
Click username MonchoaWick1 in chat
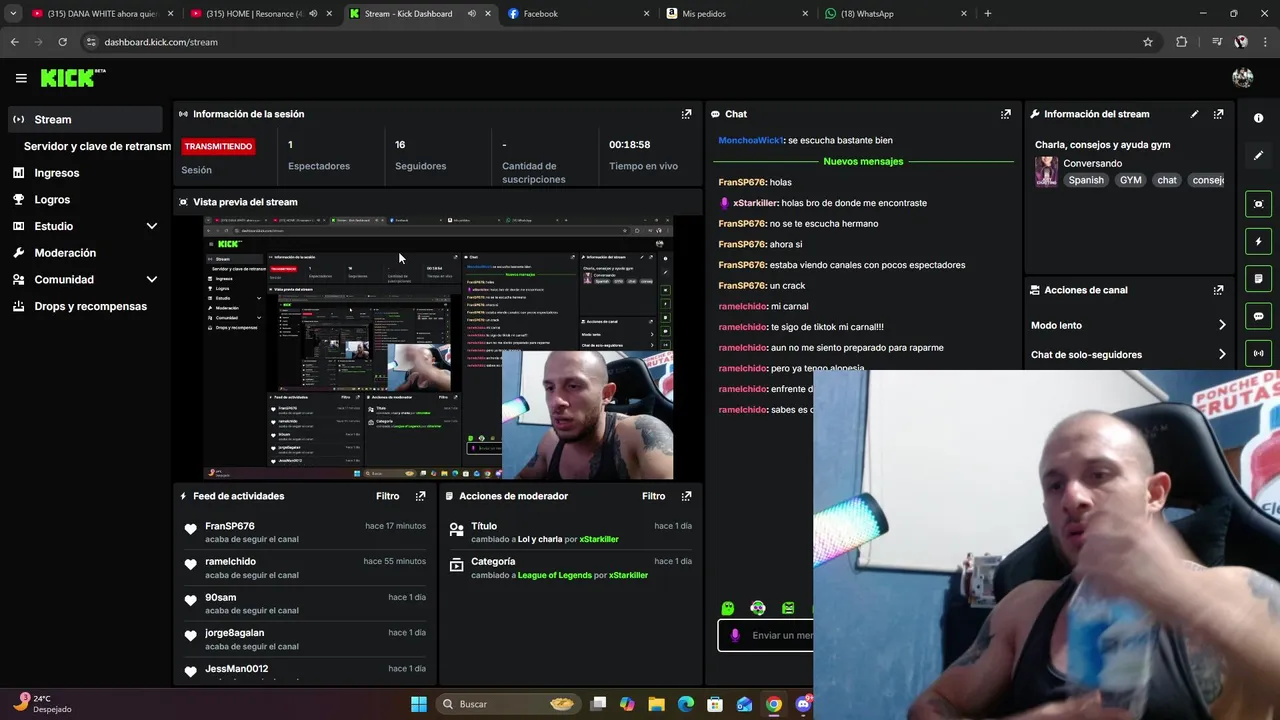point(750,140)
